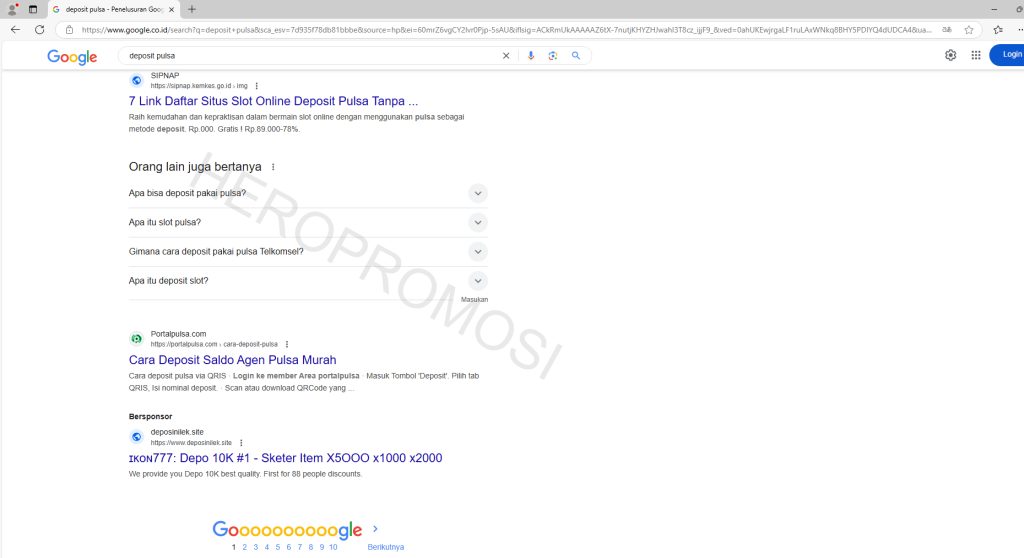This screenshot has height=558, width=1024.
Task: Open the Google apps grid
Action: pos(976,55)
